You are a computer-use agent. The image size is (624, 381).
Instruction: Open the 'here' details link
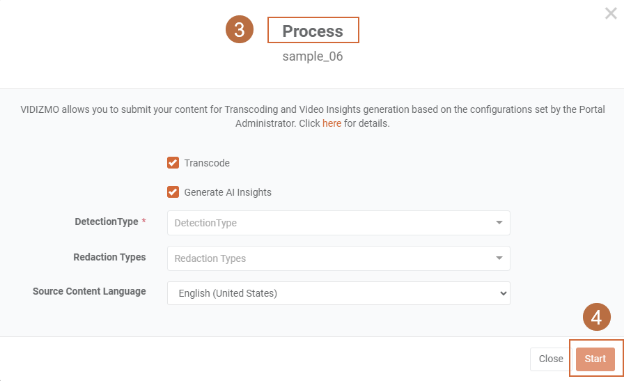coord(332,123)
